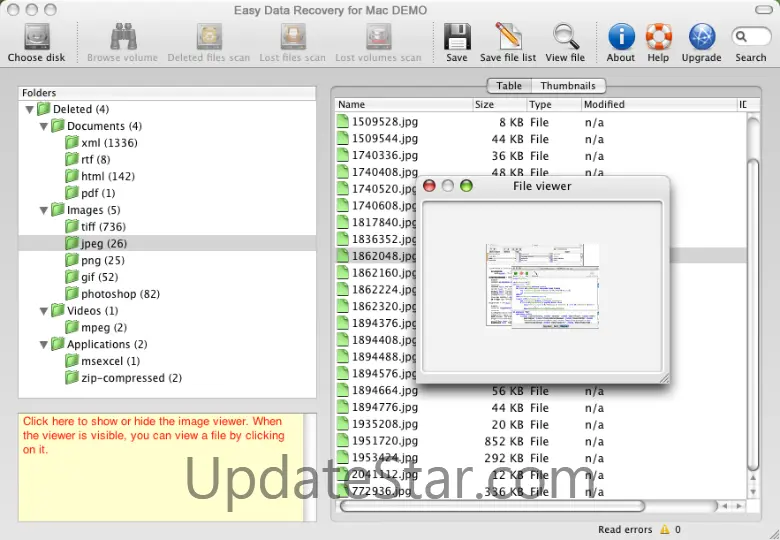The width and height of the screenshot is (780, 540).
Task: Open the About info icon
Action: click(621, 37)
